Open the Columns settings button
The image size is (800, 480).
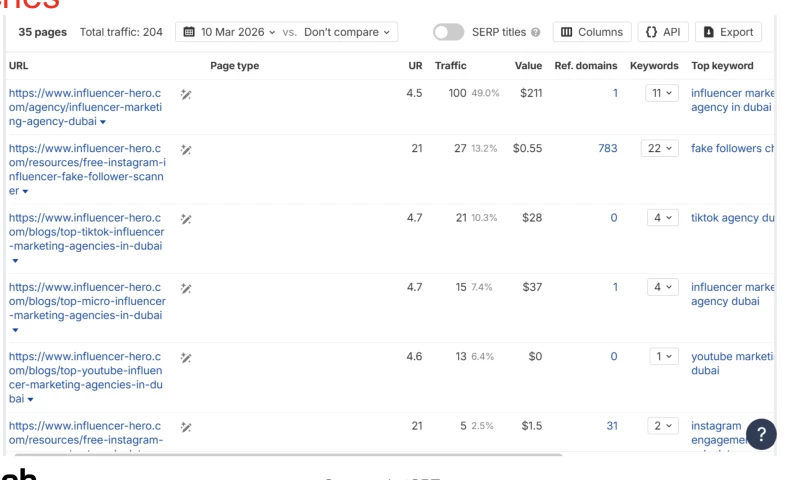tap(592, 32)
